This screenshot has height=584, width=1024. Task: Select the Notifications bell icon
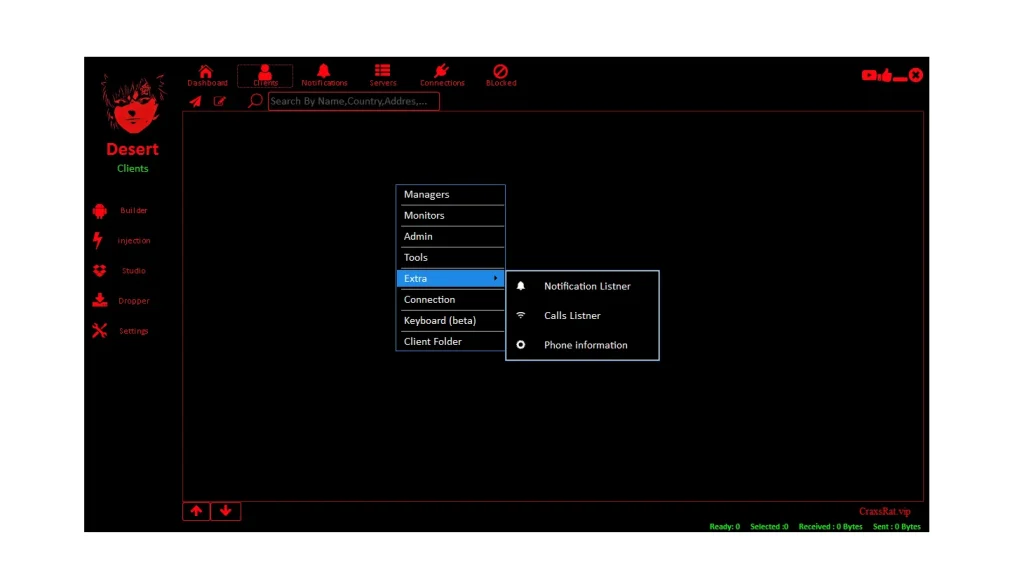[x=324, y=70]
